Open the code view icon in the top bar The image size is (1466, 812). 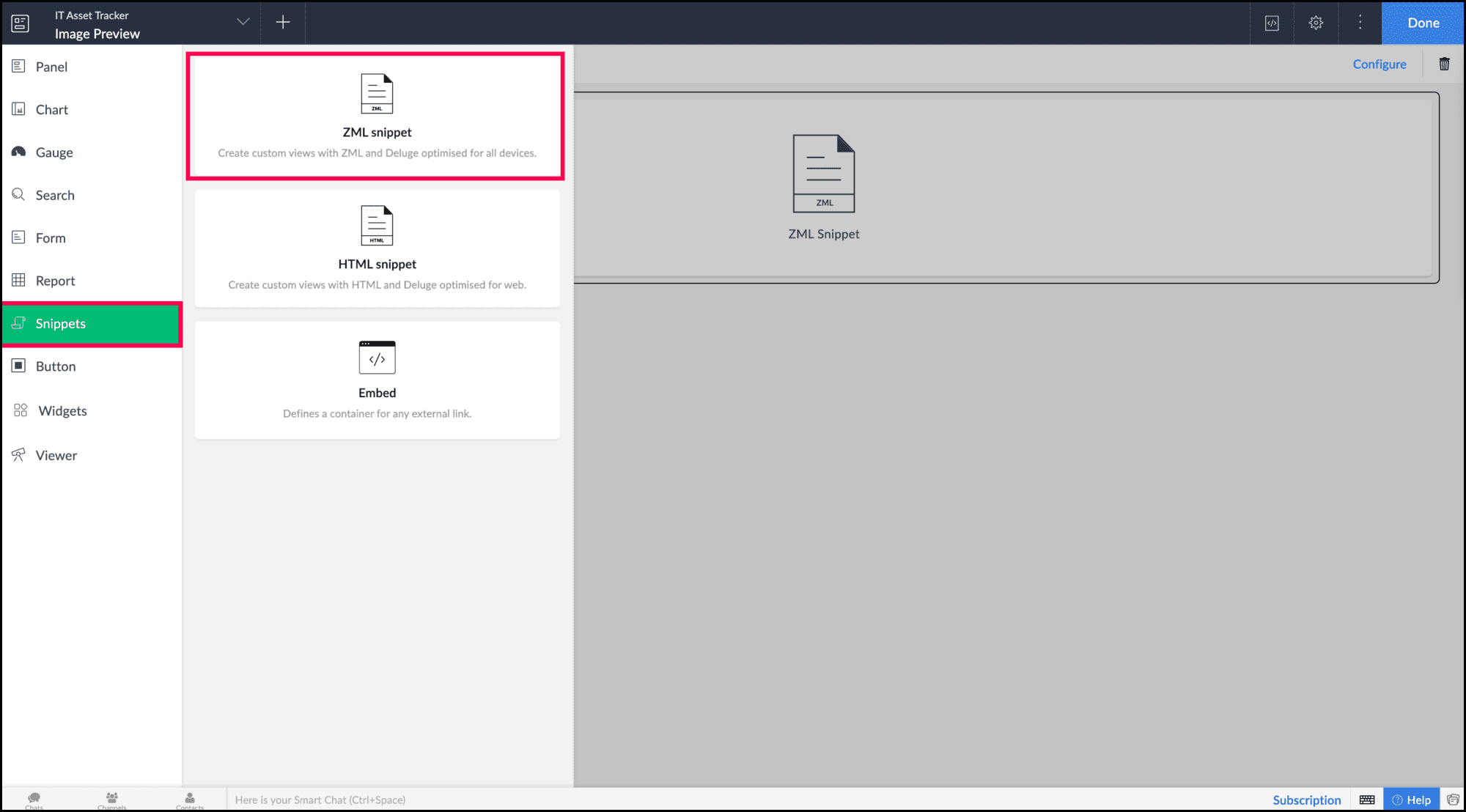(1272, 23)
